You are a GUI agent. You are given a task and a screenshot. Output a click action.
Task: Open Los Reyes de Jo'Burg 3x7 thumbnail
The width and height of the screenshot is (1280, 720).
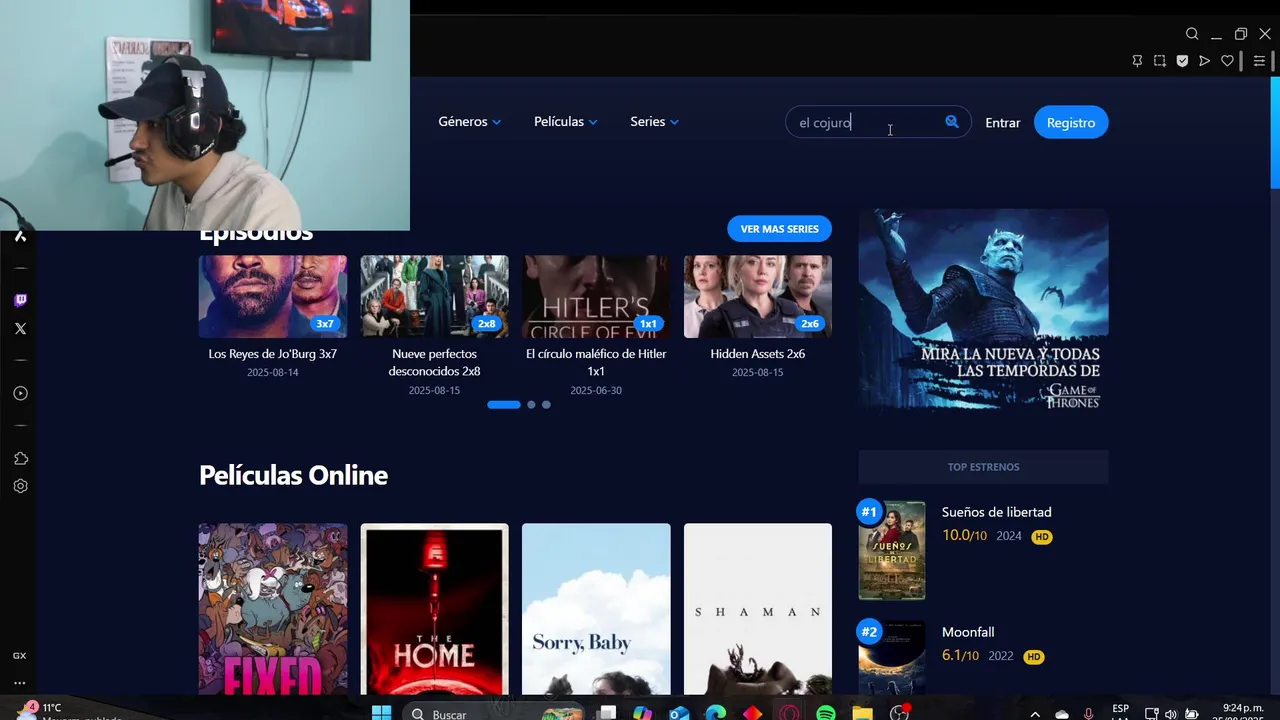(x=272, y=296)
